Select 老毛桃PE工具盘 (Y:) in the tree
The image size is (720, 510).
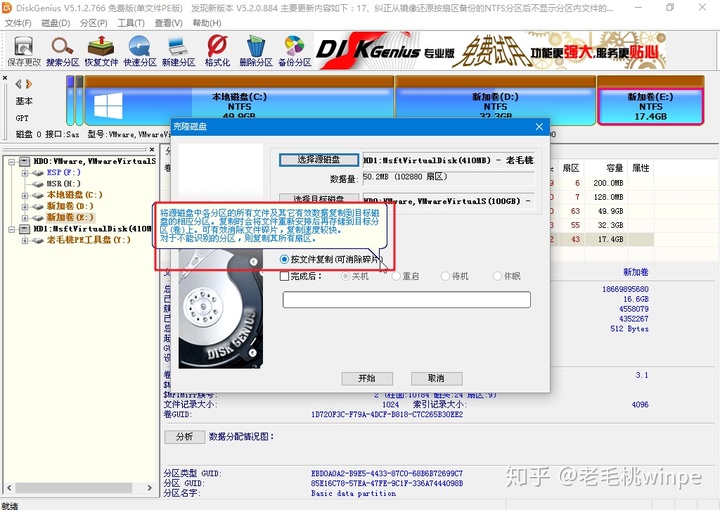[x=88, y=240]
